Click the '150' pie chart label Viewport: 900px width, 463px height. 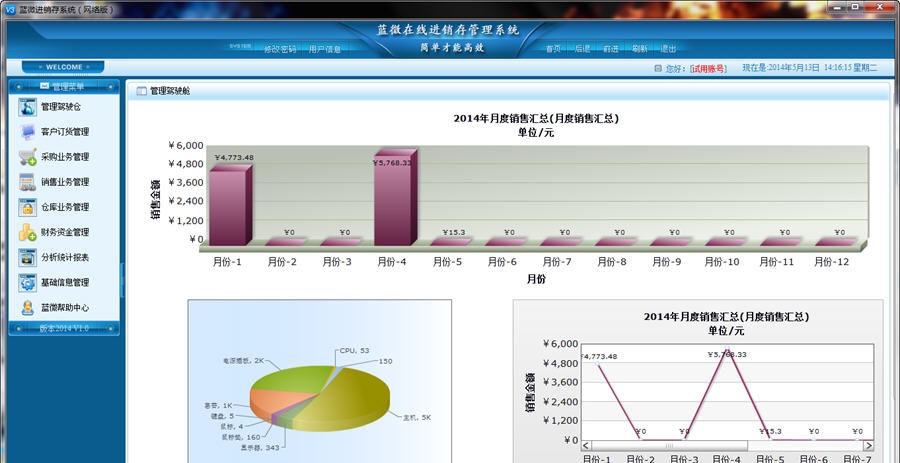pyautogui.click(x=385, y=361)
